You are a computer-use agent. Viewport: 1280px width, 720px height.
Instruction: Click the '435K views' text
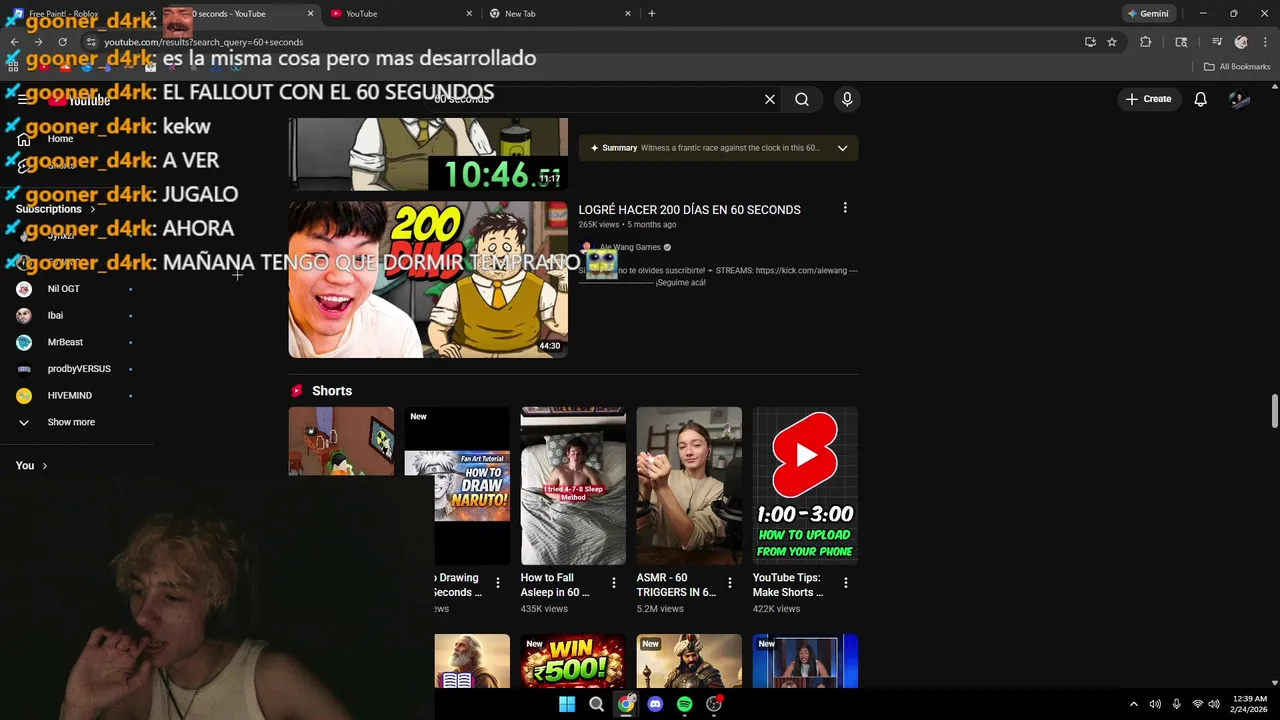[x=544, y=608]
